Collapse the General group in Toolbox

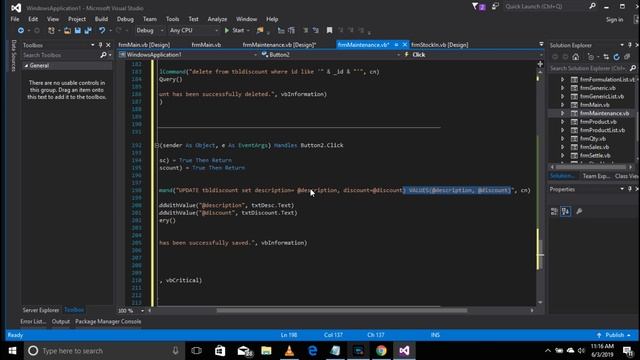coord(26,66)
